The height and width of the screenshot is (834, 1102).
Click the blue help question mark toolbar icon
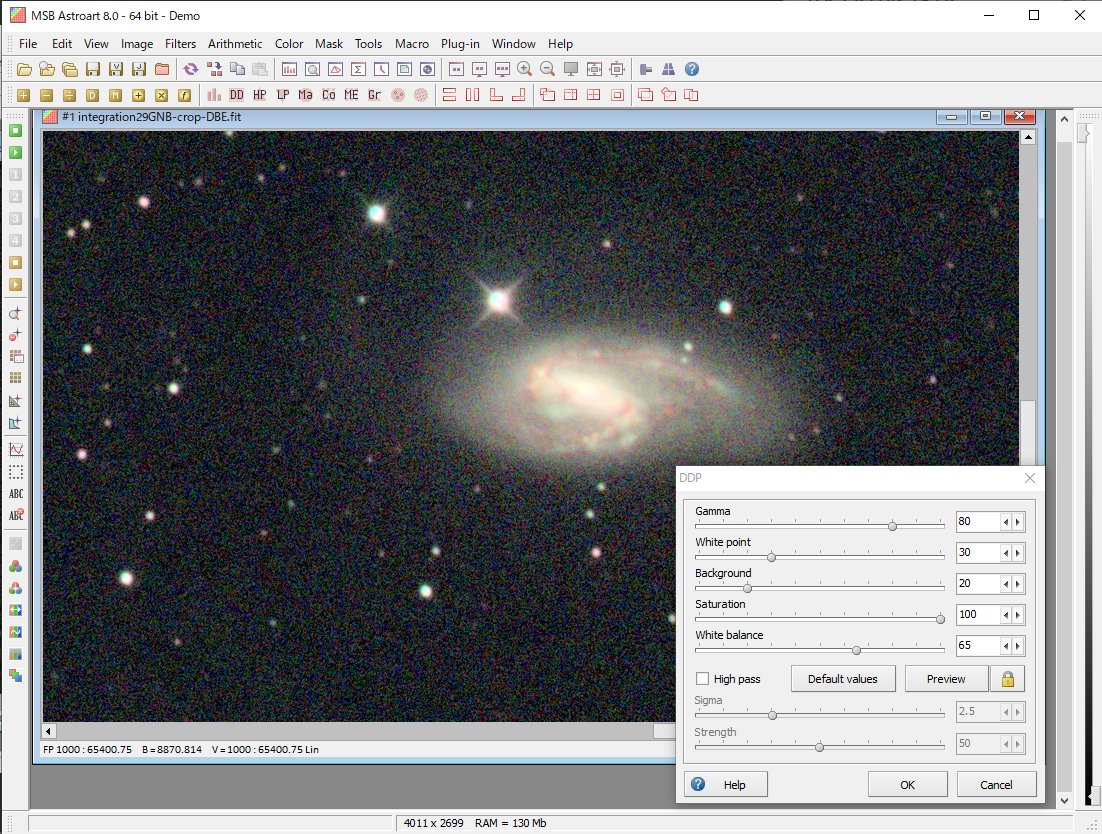point(691,69)
